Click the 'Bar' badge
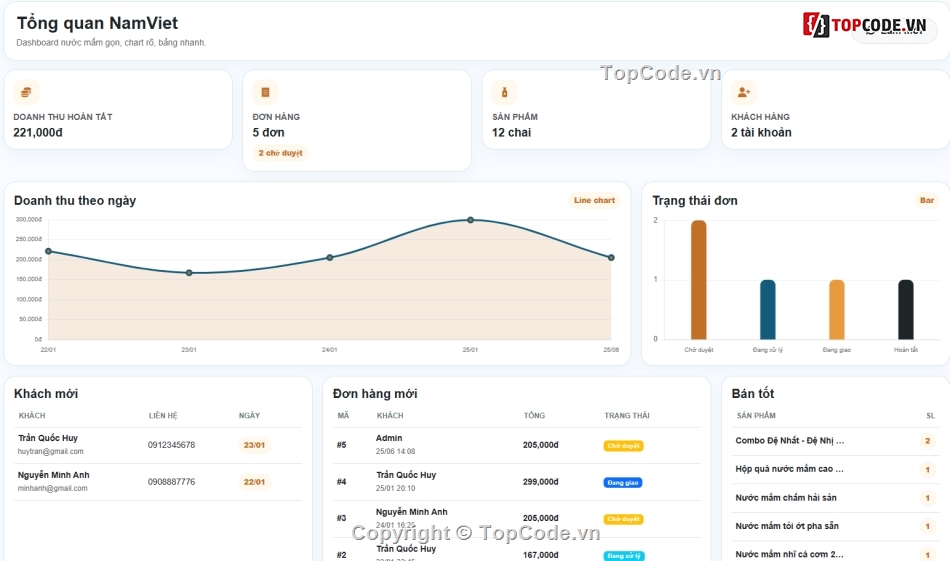This screenshot has height=561, width=950. point(927,200)
